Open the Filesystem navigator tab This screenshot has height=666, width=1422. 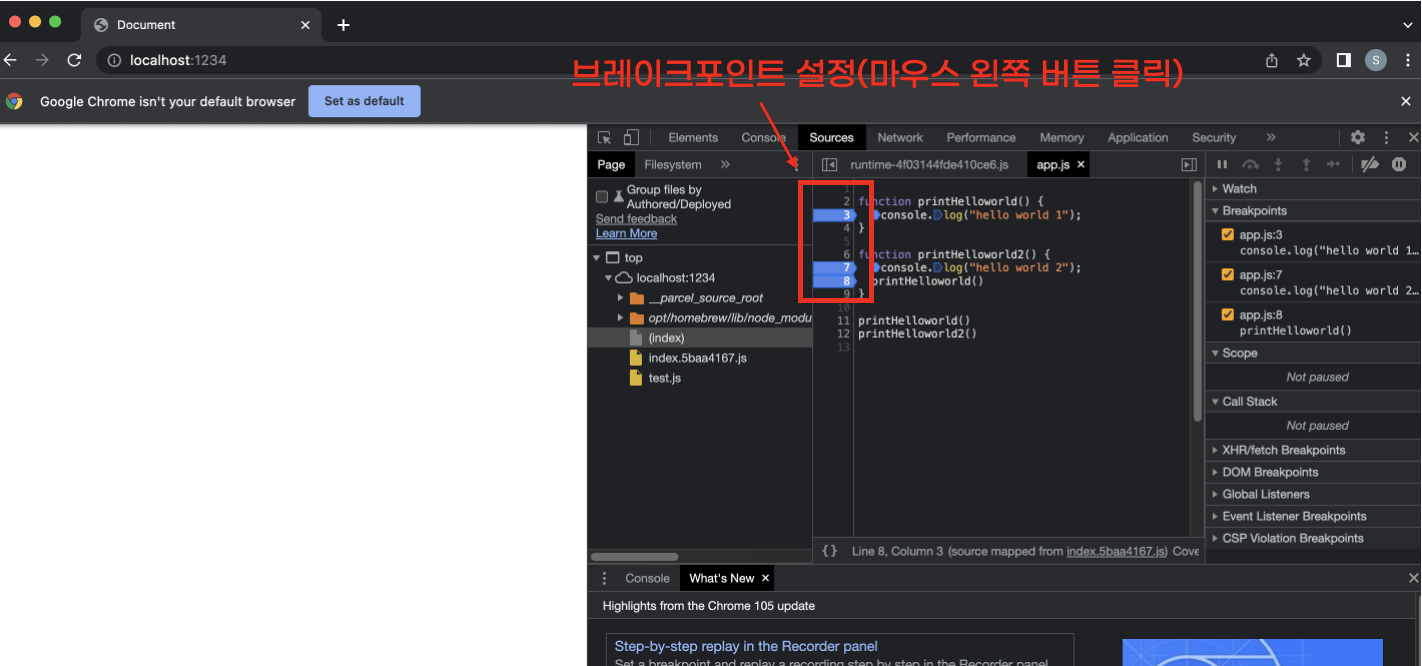point(673,164)
